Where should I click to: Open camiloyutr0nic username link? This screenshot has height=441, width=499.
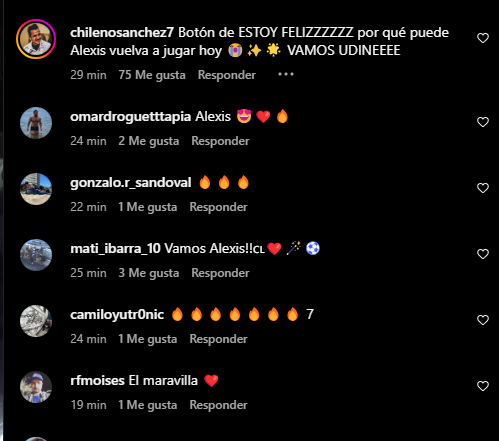pyautogui.click(x=117, y=315)
